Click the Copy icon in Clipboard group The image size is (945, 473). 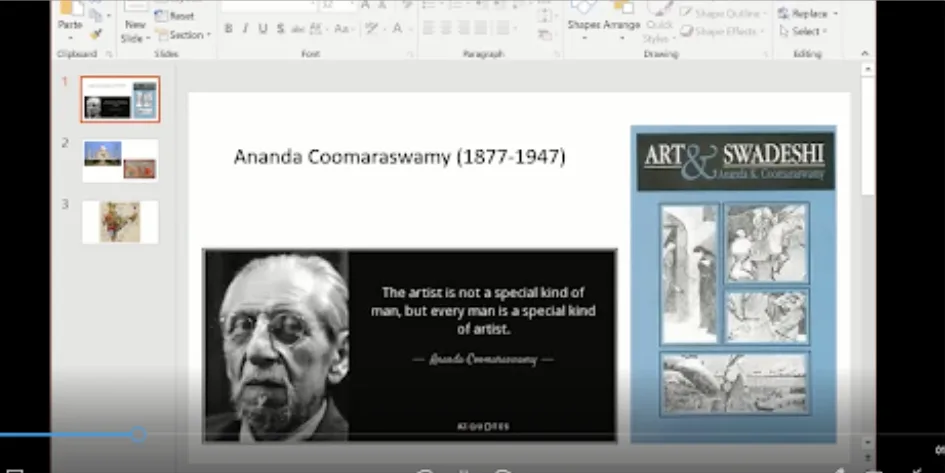pyautogui.click(x=96, y=14)
